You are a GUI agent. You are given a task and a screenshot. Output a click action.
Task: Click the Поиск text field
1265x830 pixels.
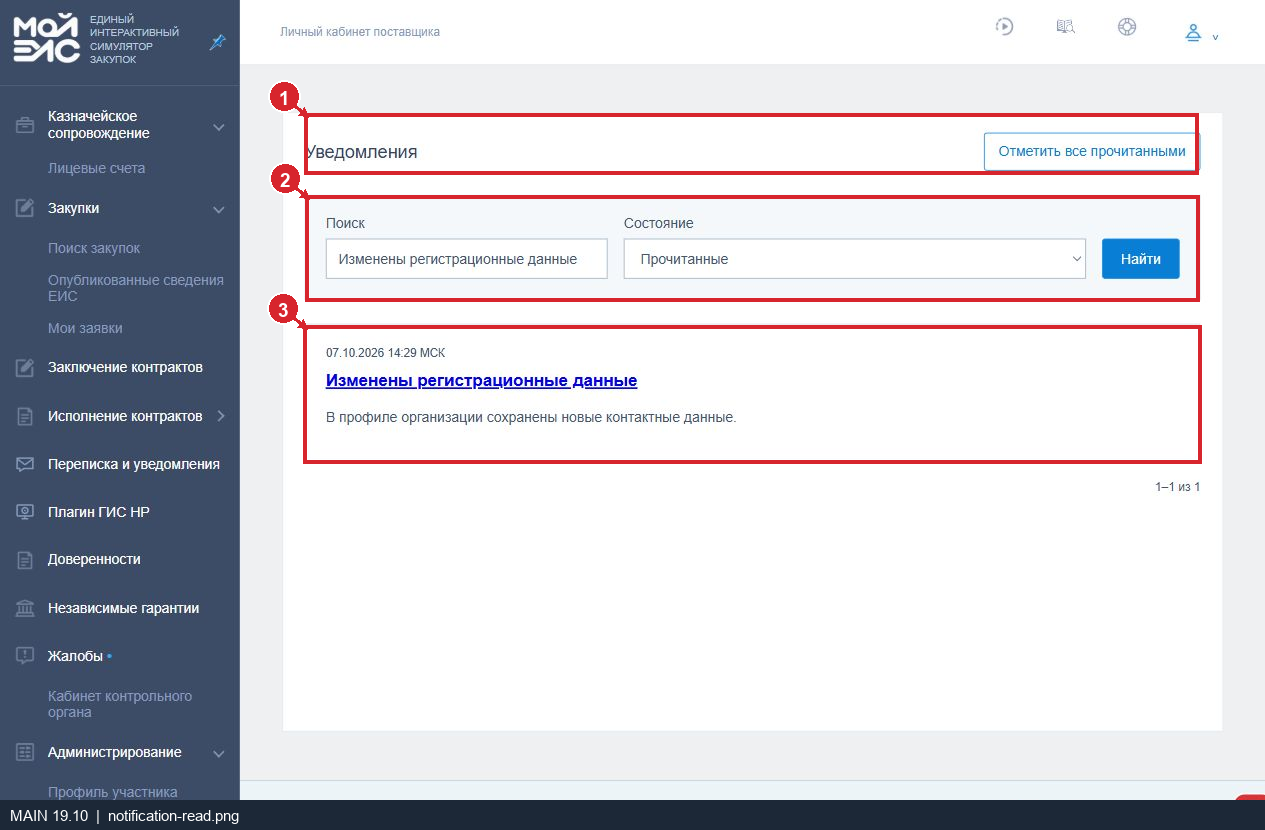point(467,259)
